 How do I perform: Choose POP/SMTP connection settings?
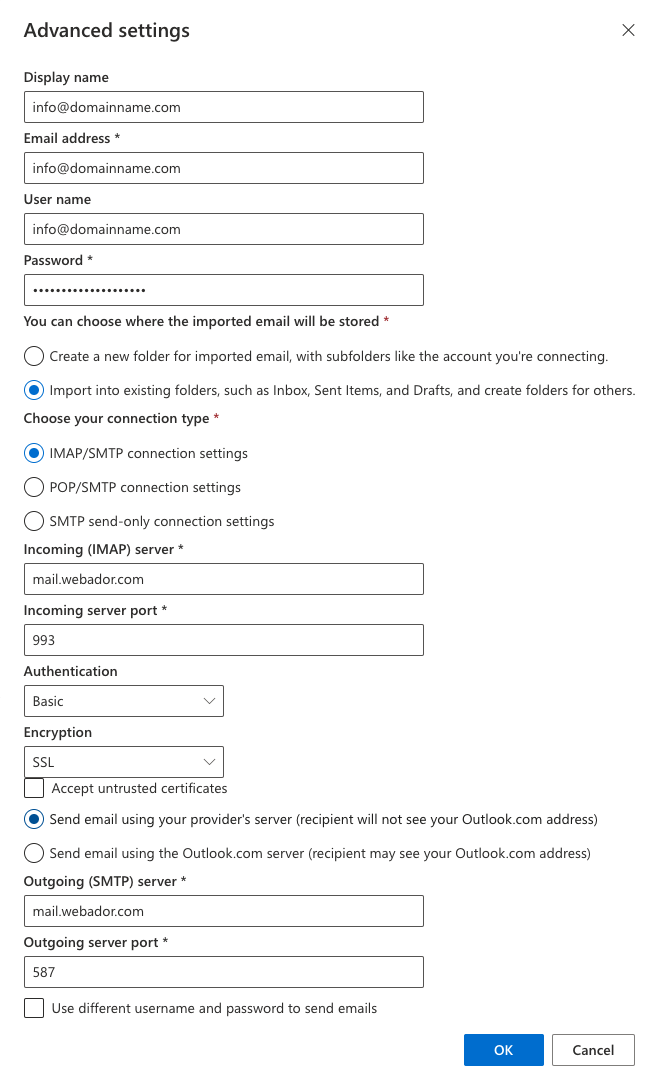(x=34, y=487)
